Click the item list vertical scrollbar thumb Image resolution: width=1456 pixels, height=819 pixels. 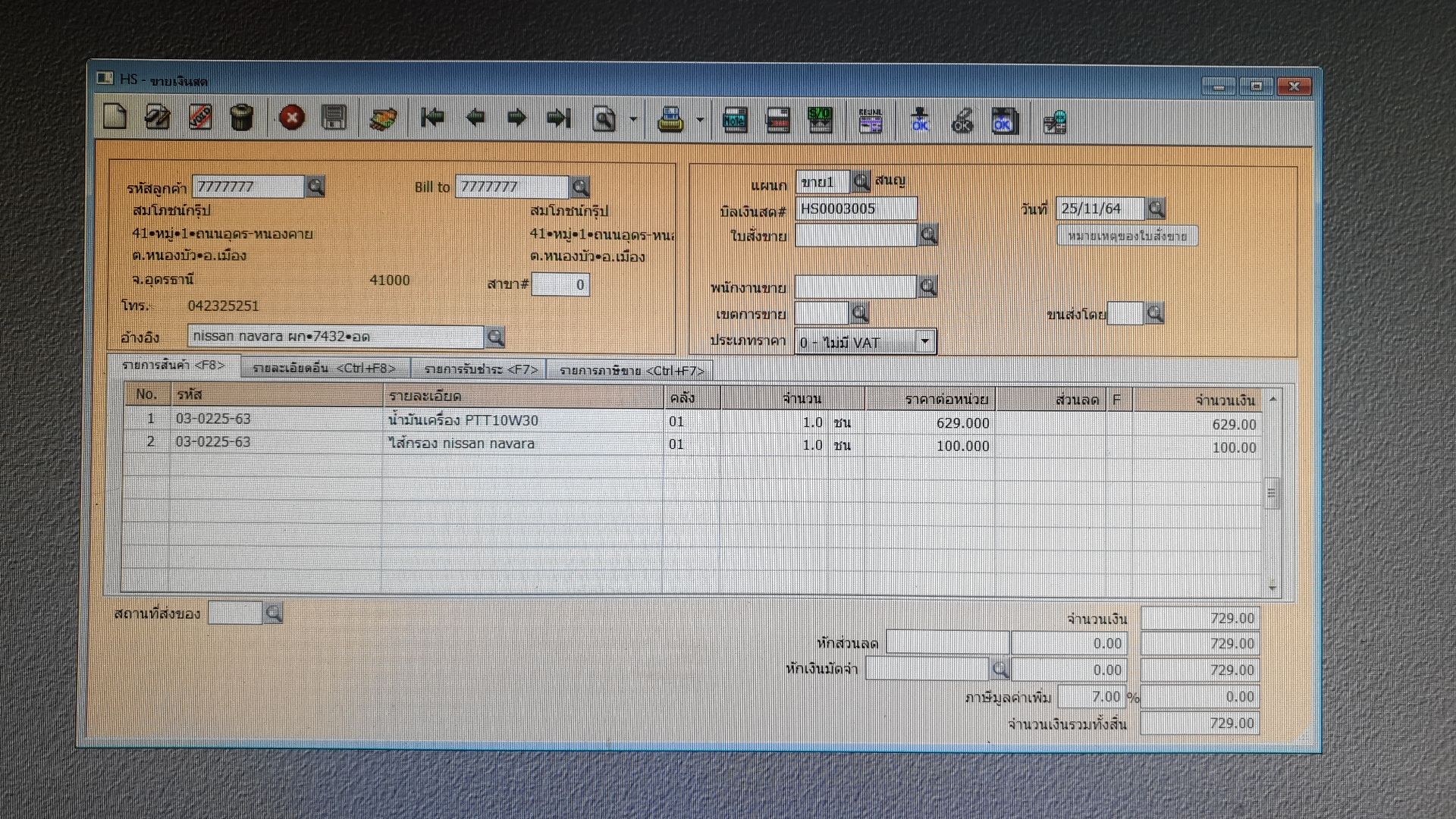click(1272, 493)
